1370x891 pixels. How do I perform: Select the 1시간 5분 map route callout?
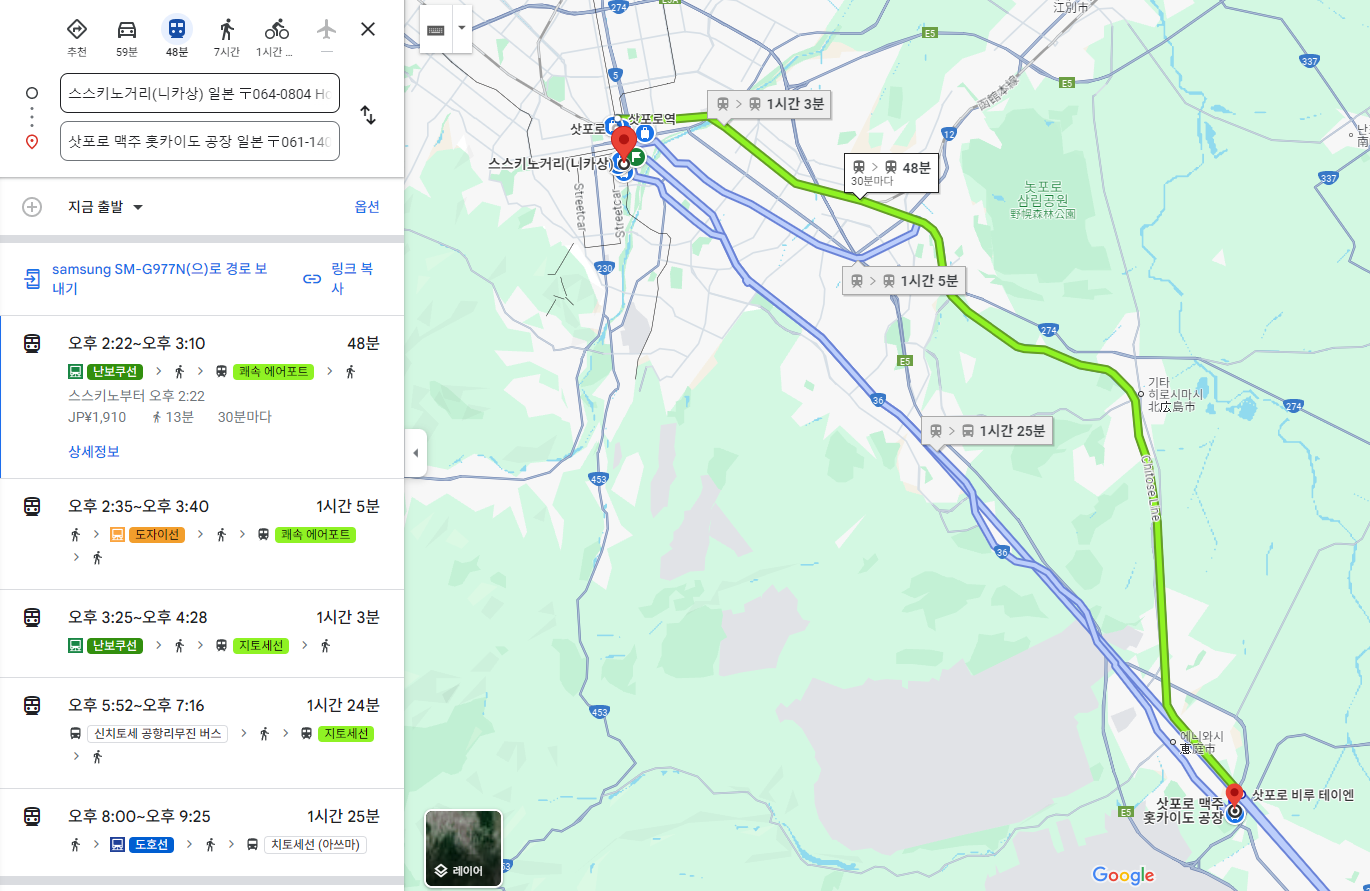click(904, 281)
